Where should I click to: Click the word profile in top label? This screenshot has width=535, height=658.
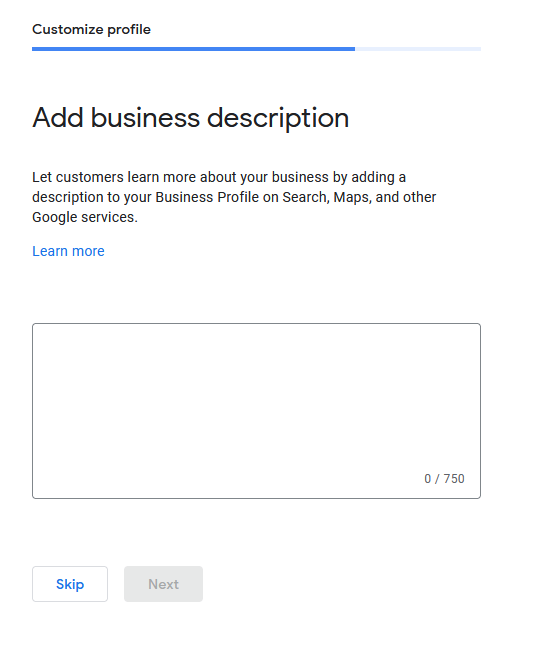(x=129, y=30)
